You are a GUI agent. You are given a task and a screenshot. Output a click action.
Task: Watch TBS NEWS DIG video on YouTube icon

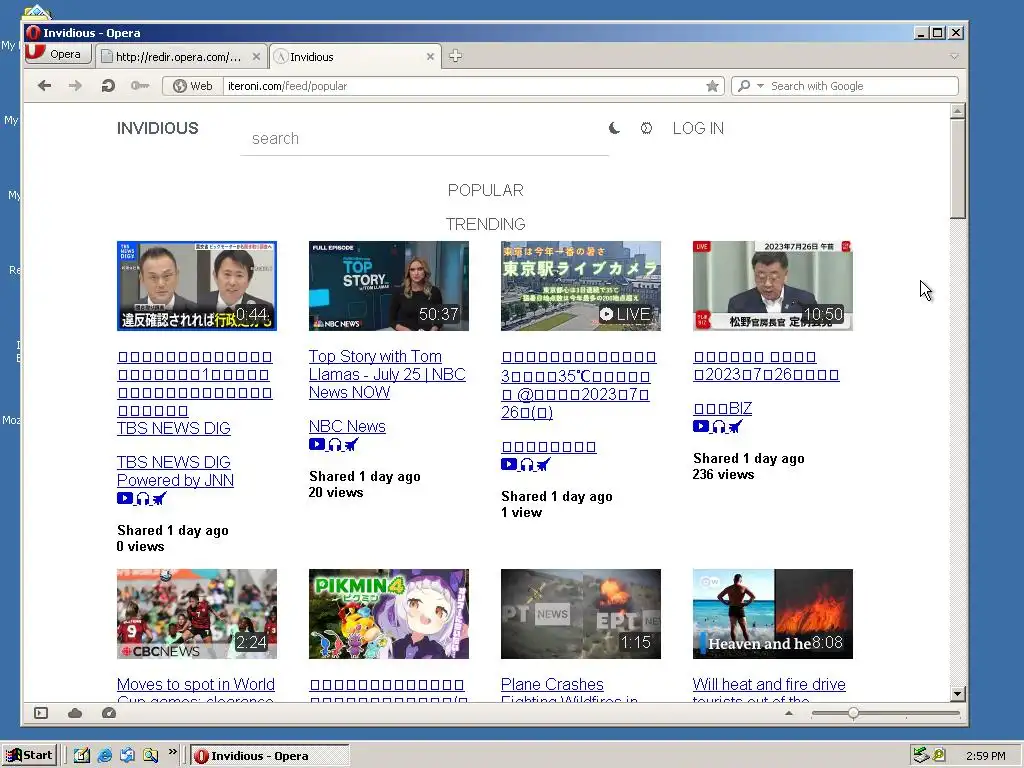pos(125,498)
